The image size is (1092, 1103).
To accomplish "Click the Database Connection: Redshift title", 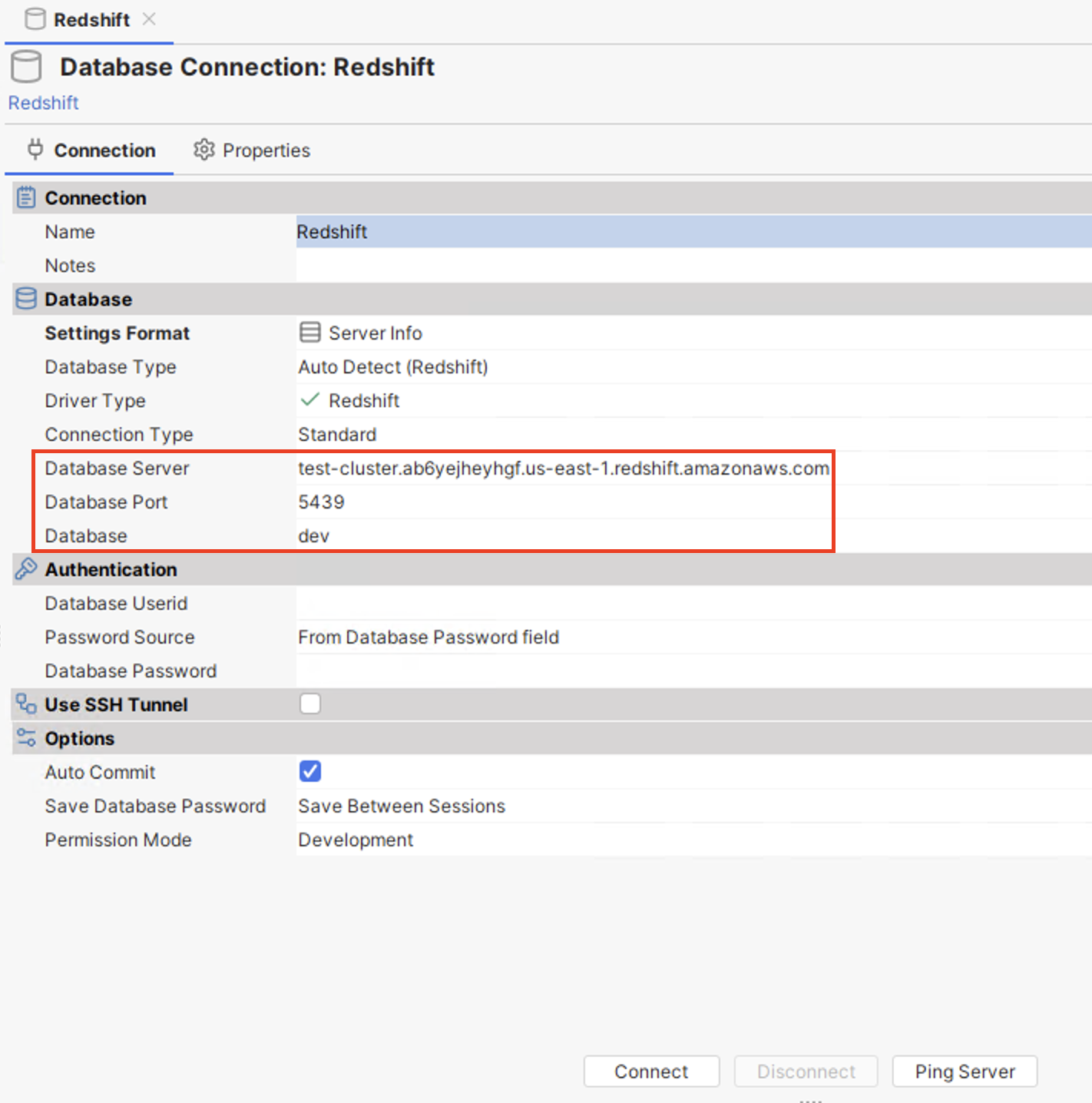I will point(247,67).
